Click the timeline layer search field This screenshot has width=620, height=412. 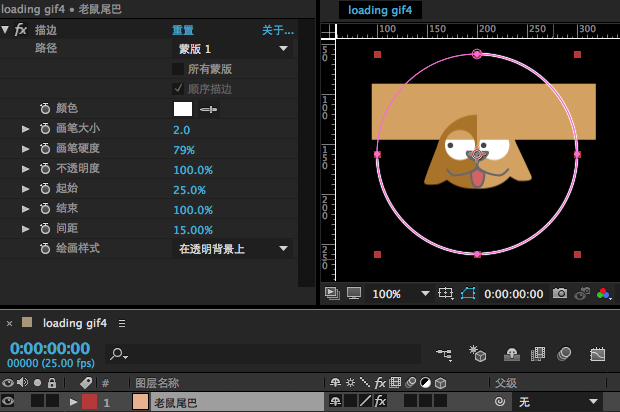pyautogui.click(x=263, y=354)
